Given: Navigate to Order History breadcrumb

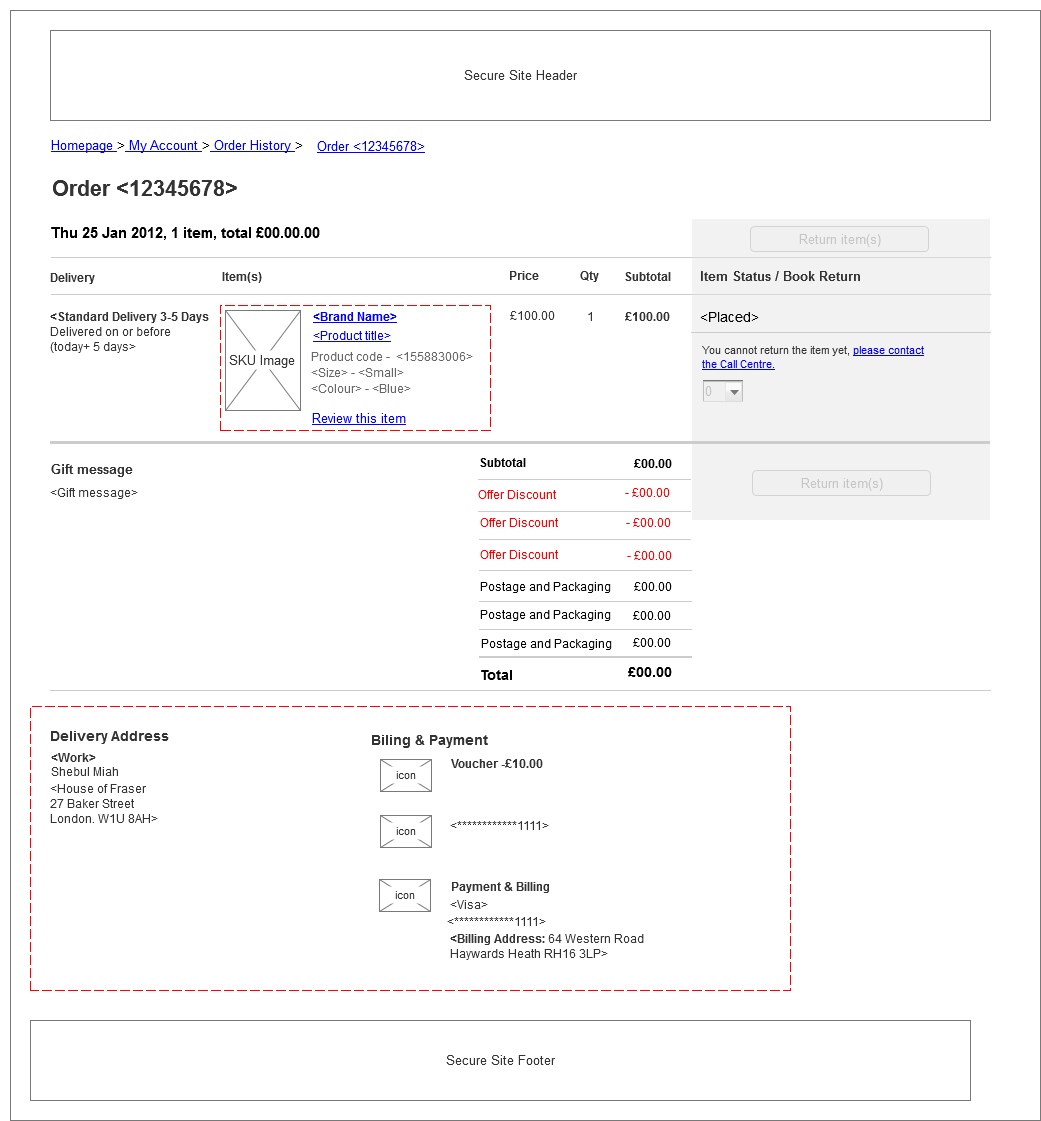Looking at the screenshot, I should tap(252, 146).
